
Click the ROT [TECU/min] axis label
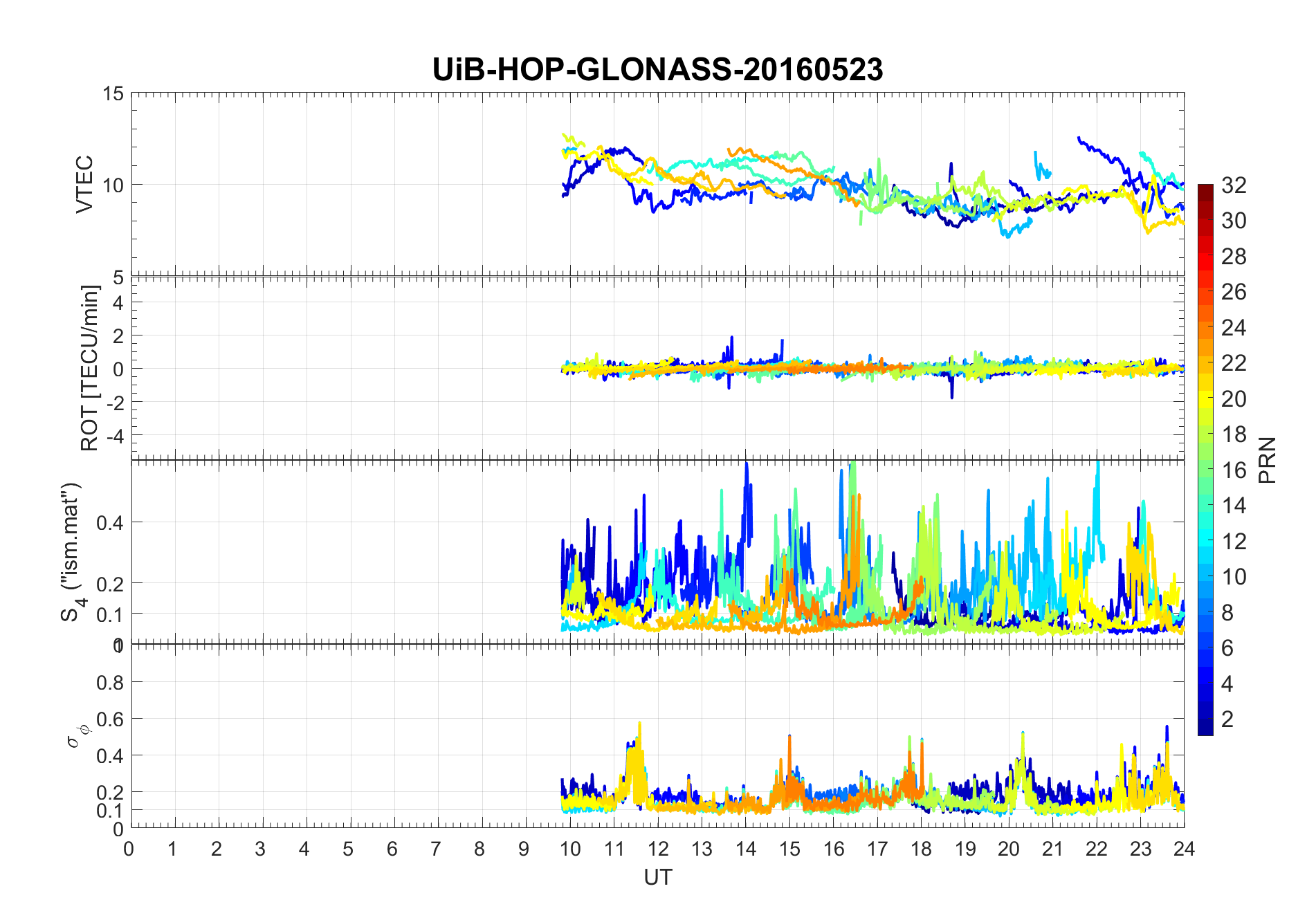point(89,368)
